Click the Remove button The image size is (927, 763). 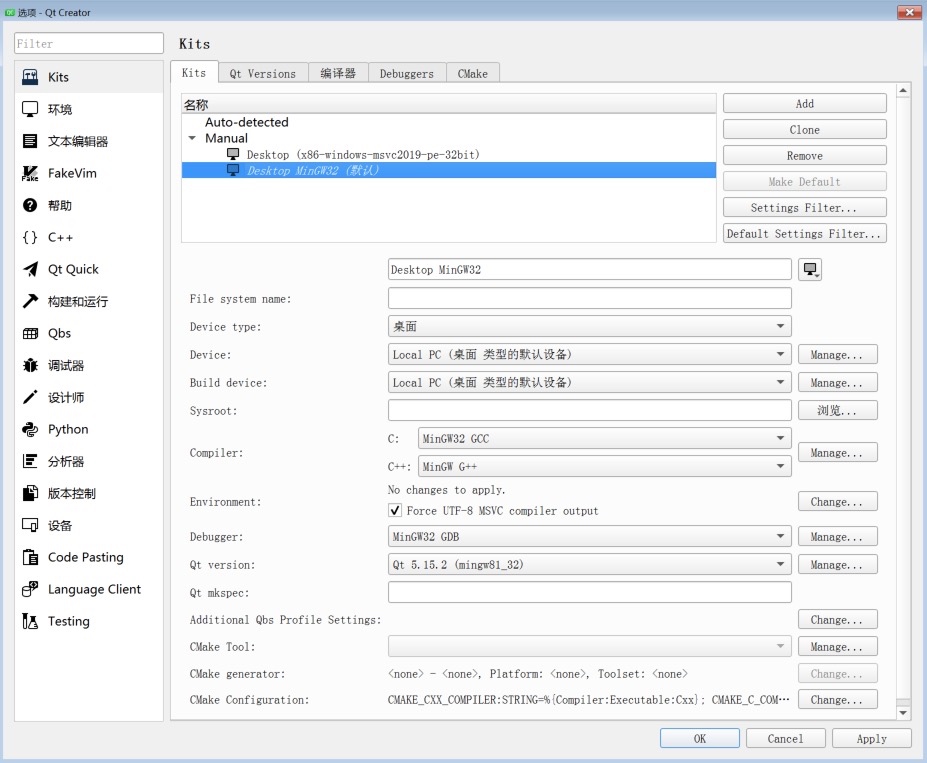point(805,155)
